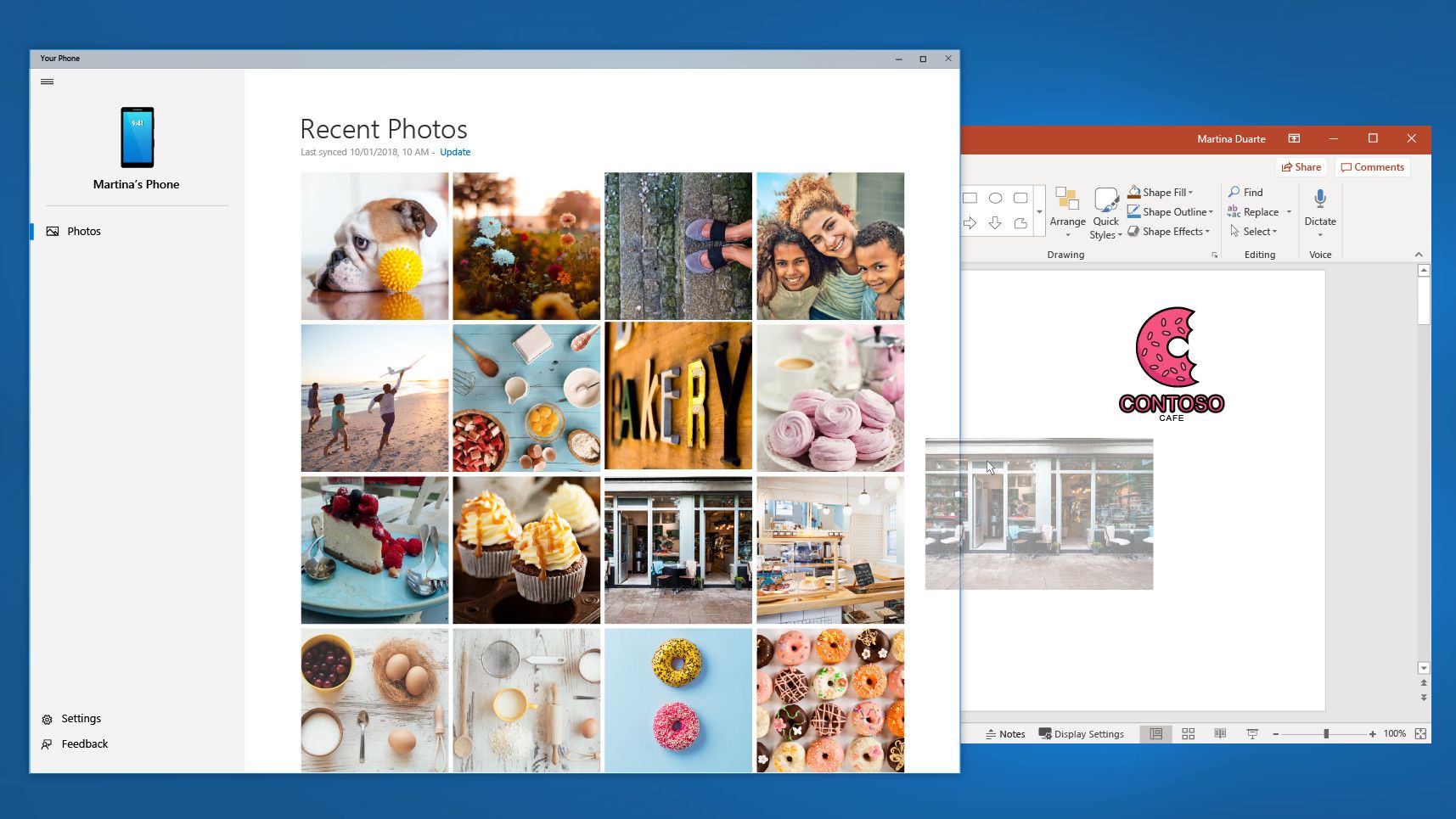
Task: Open the Photos section in Your Phone
Action: (85, 230)
